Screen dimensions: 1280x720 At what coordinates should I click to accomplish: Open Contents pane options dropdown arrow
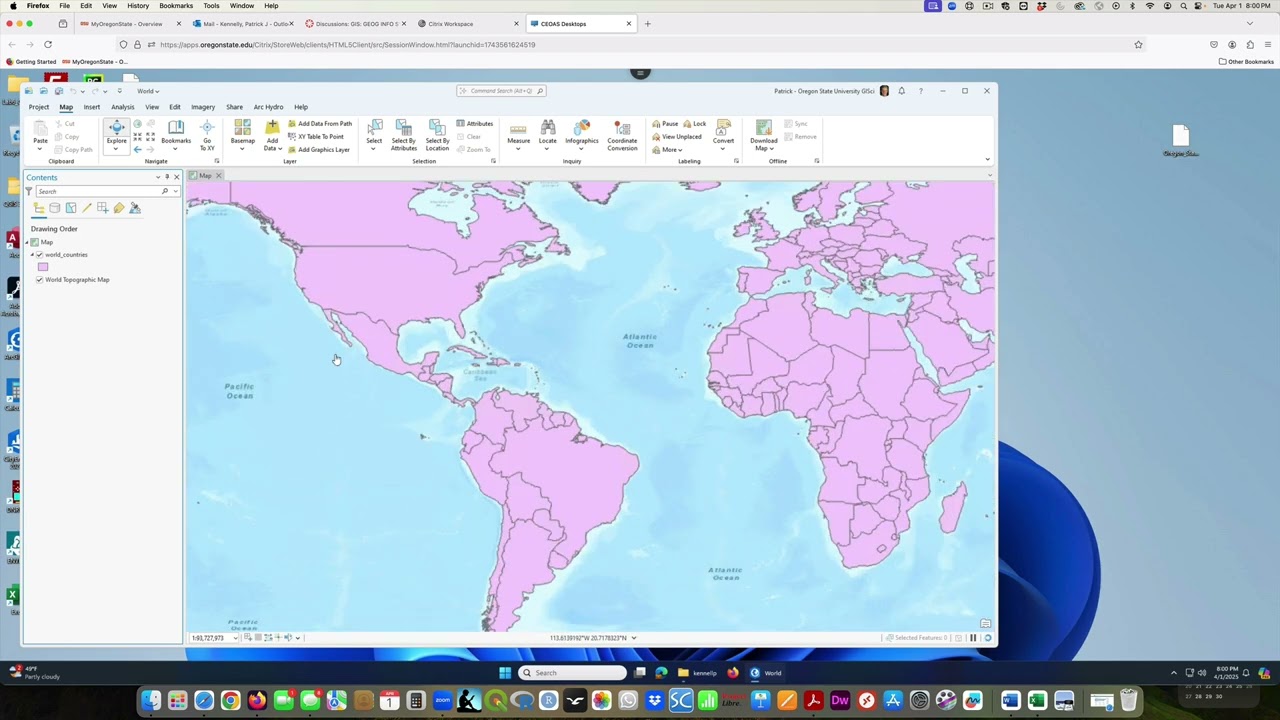[x=157, y=177]
